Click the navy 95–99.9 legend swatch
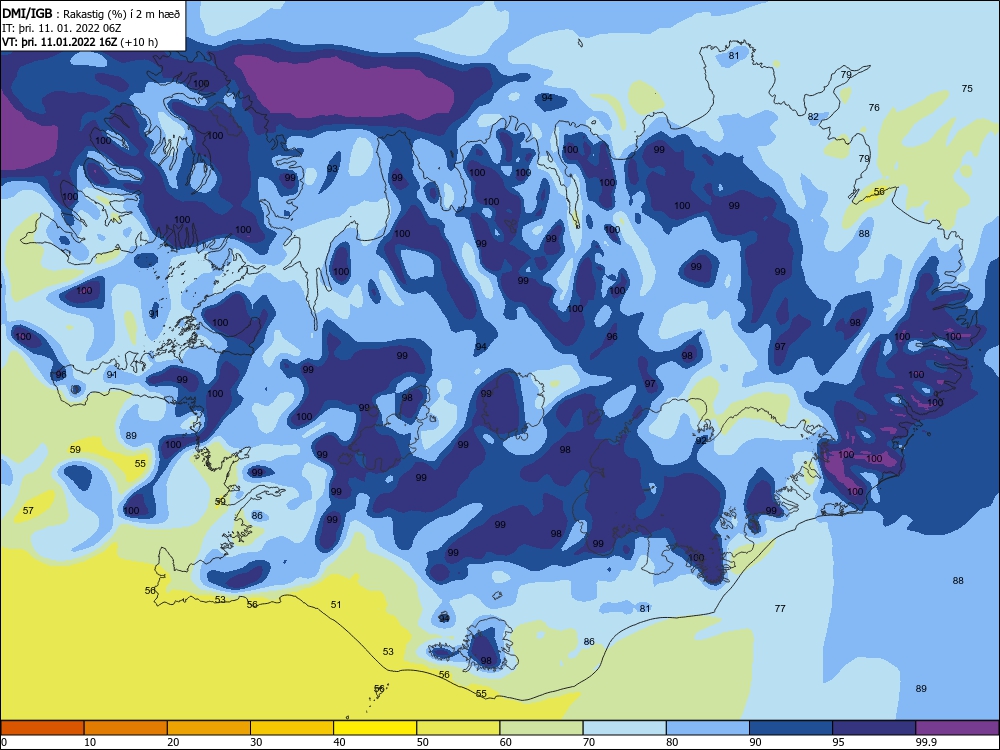Screen dimensions: 1000x750 874,728
